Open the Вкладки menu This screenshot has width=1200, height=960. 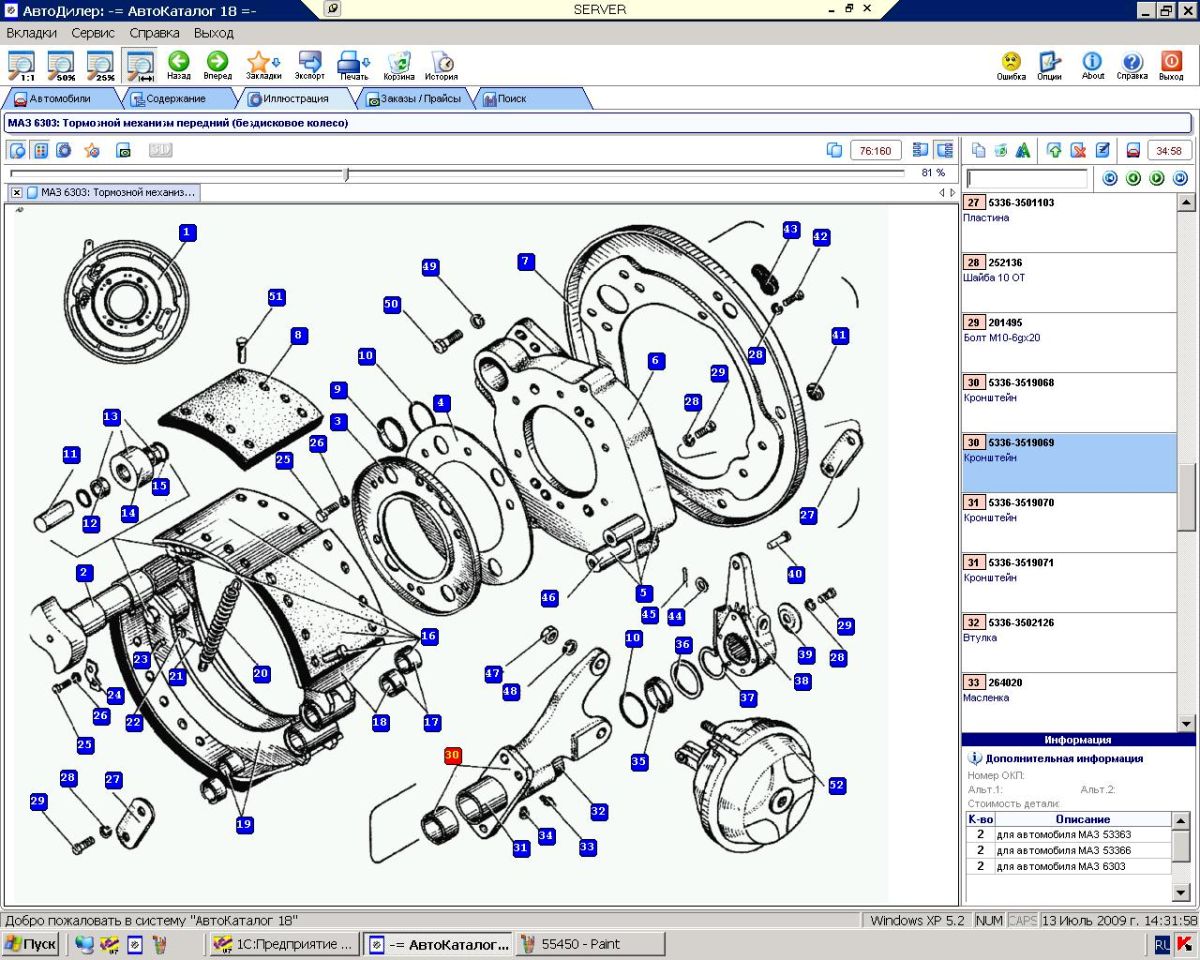tap(31, 33)
